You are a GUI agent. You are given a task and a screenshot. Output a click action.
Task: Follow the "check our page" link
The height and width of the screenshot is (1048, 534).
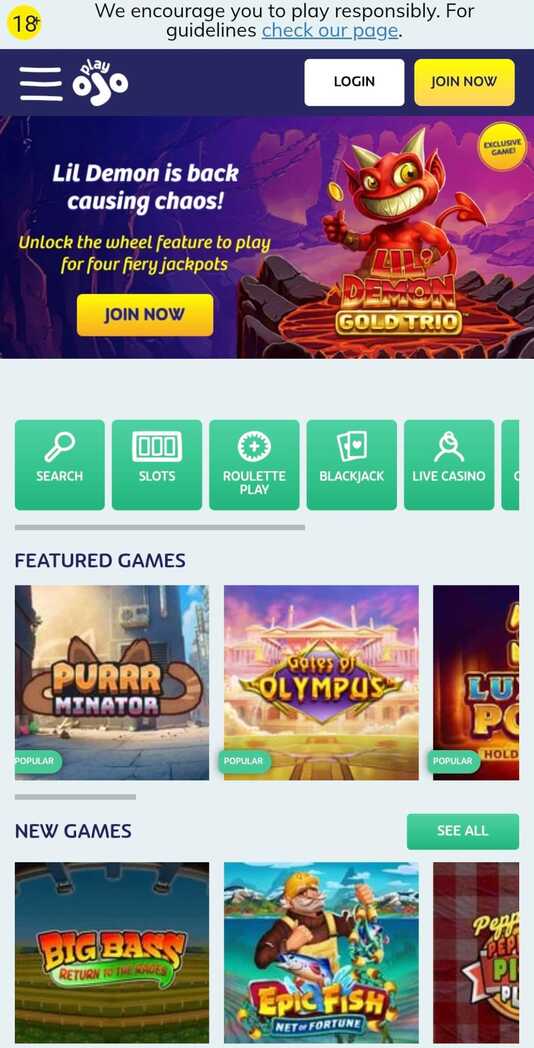tap(330, 31)
